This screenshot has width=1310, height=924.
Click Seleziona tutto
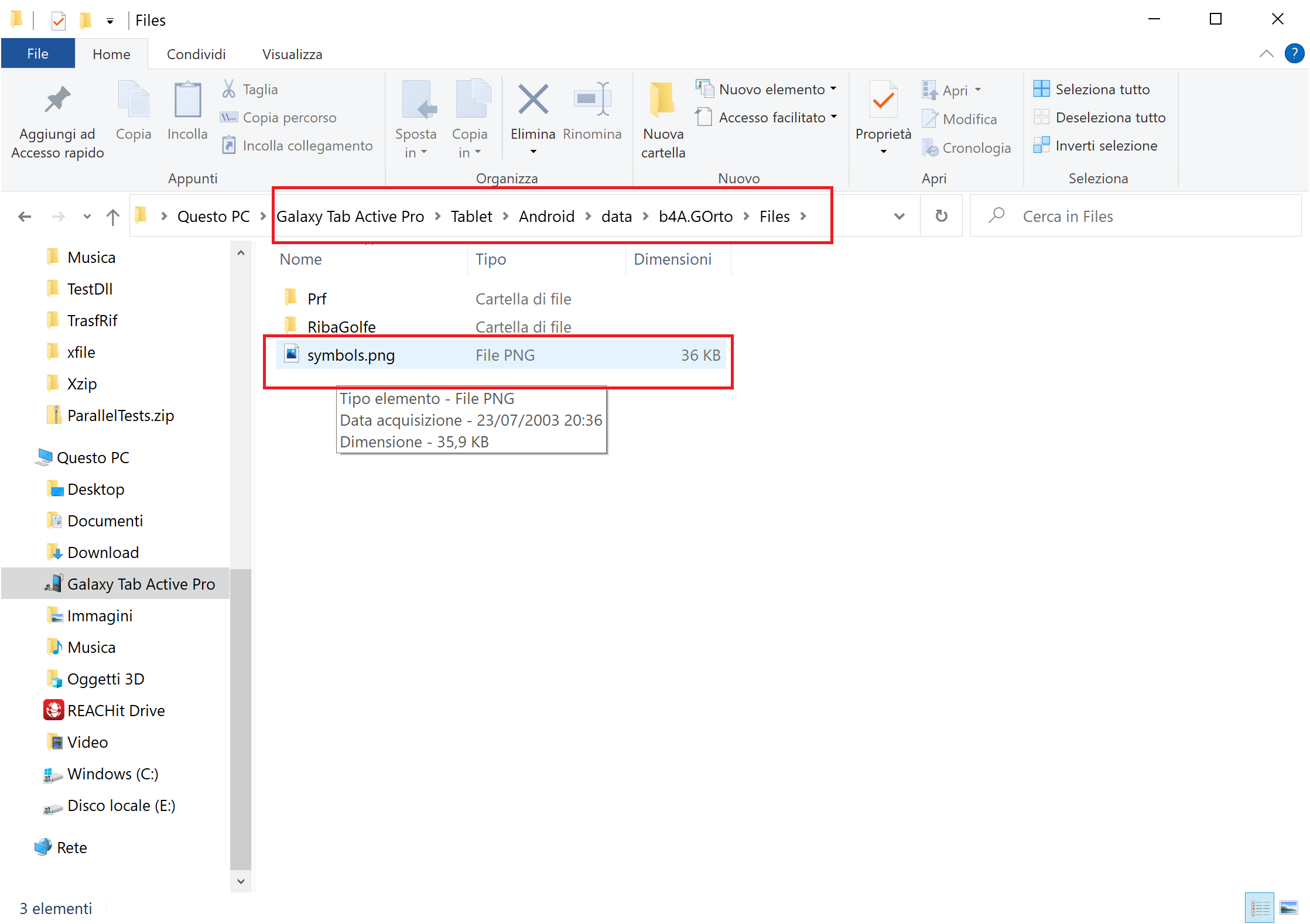pyautogui.click(x=1102, y=90)
